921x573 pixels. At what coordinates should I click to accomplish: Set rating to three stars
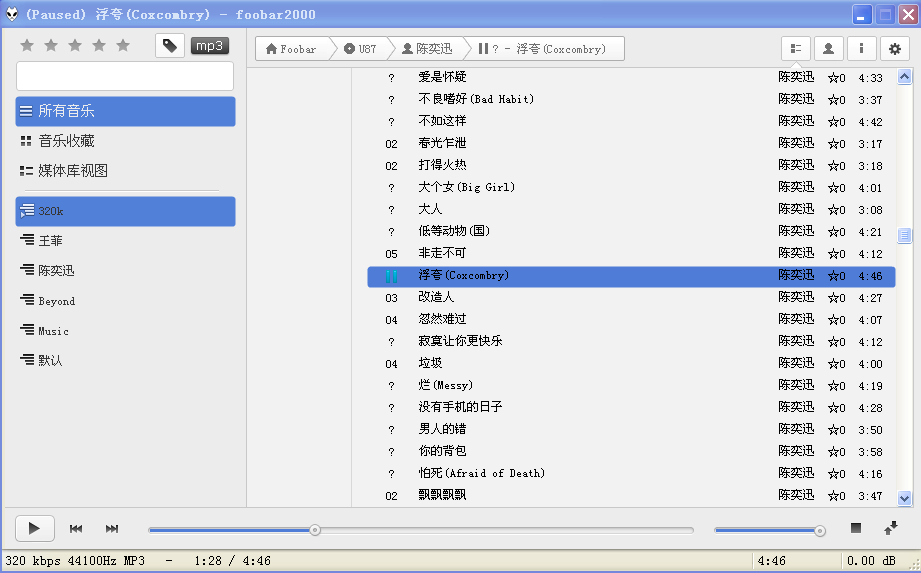click(x=75, y=45)
